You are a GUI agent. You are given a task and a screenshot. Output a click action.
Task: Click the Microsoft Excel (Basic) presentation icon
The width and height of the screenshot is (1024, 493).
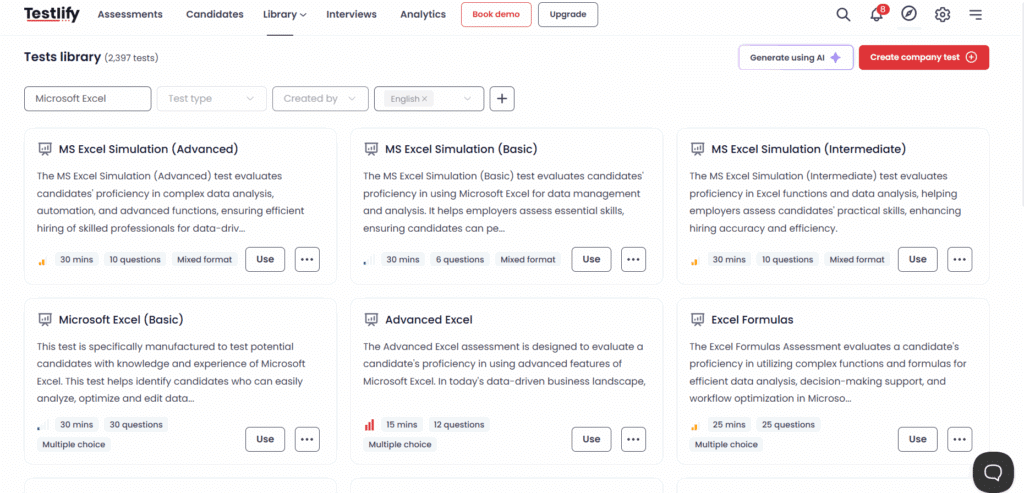[44, 319]
